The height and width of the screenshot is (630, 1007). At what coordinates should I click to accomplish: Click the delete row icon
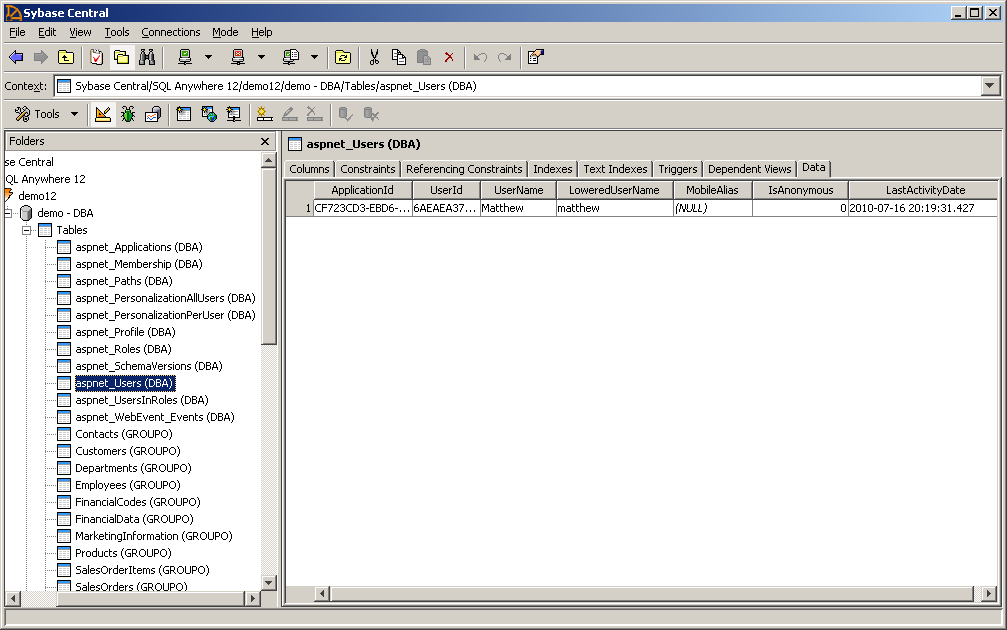(x=314, y=114)
